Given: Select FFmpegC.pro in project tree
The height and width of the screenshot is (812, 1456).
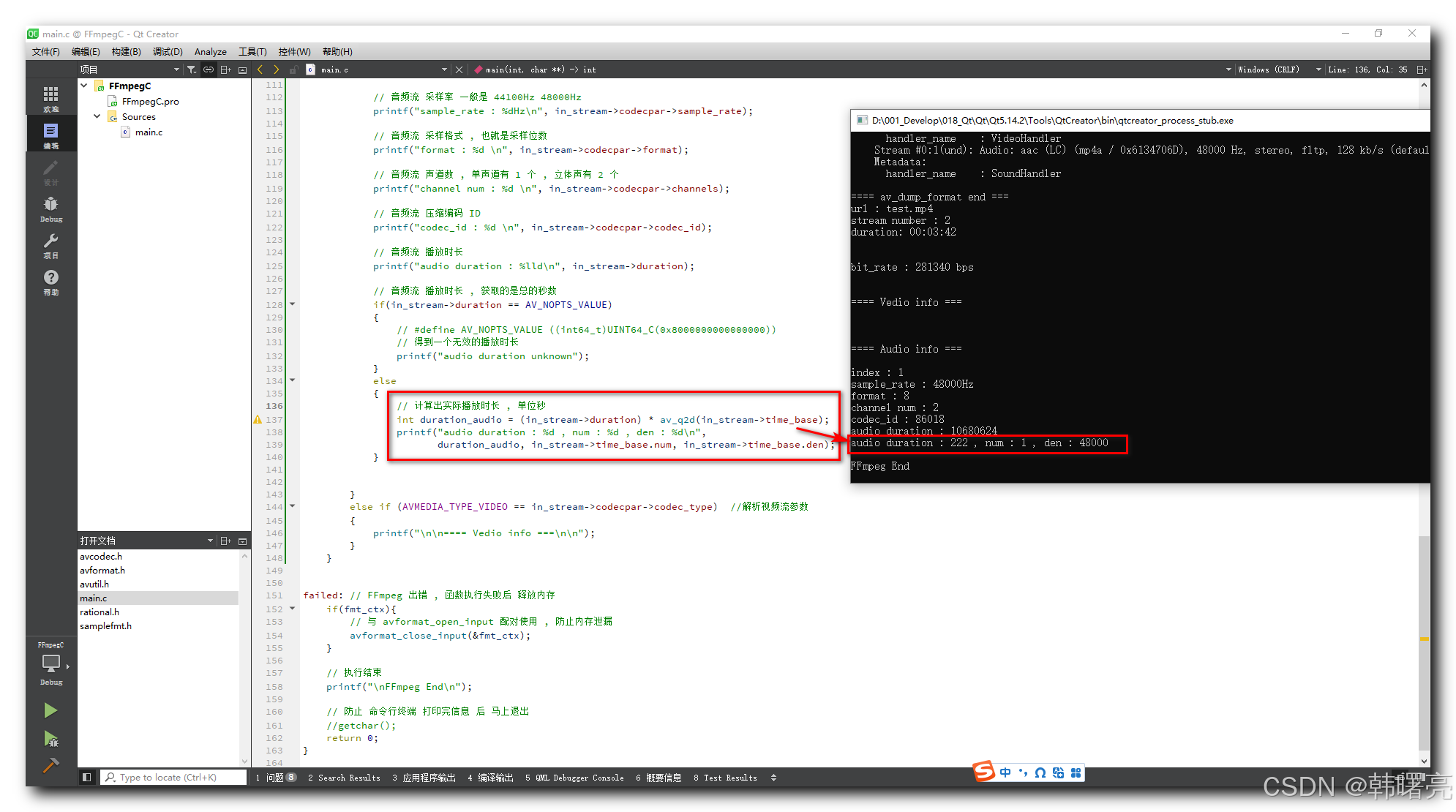Looking at the screenshot, I should tap(150, 101).
